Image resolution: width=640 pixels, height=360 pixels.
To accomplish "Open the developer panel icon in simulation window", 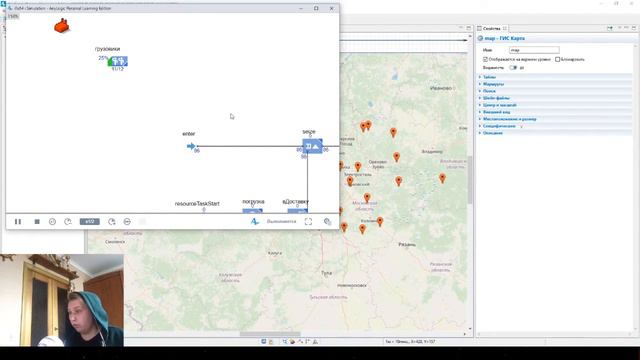I will [x=327, y=221].
